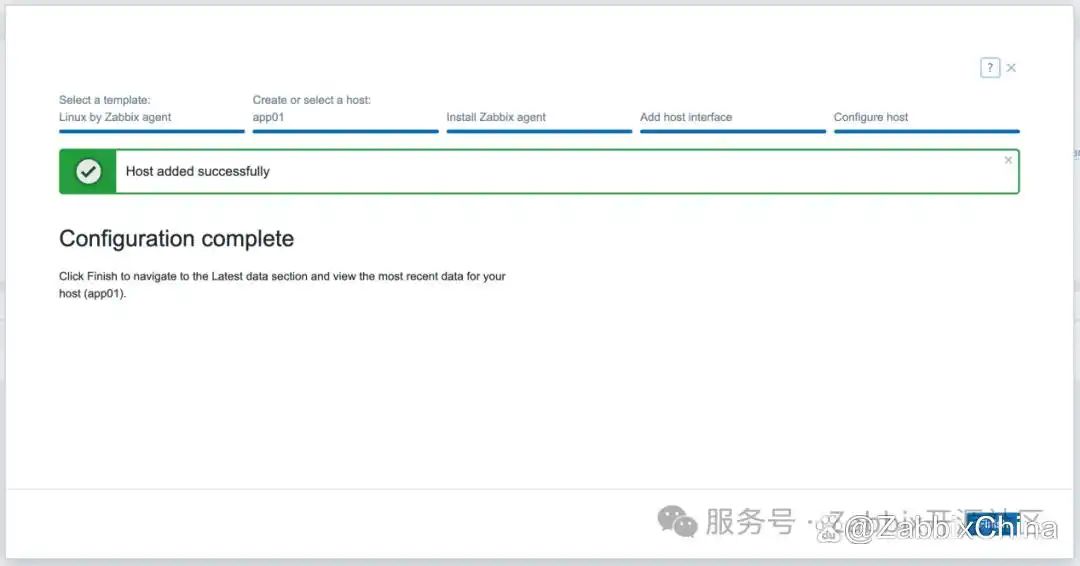Click the green success checkmark icon
This screenshot has width=1080, height=566.
click(88, 171)
